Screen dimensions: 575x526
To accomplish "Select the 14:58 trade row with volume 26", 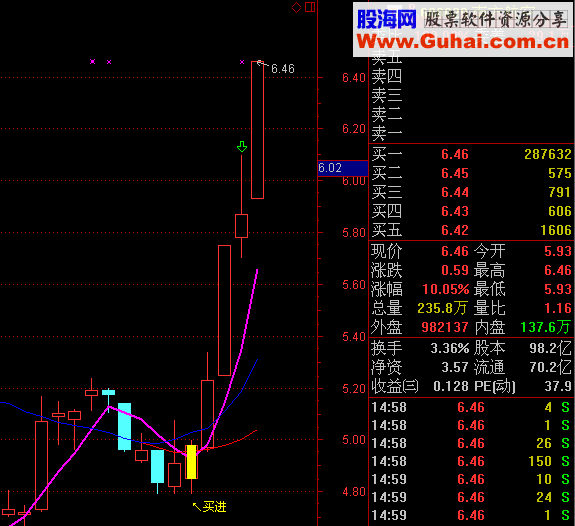I will coord(471,443).
